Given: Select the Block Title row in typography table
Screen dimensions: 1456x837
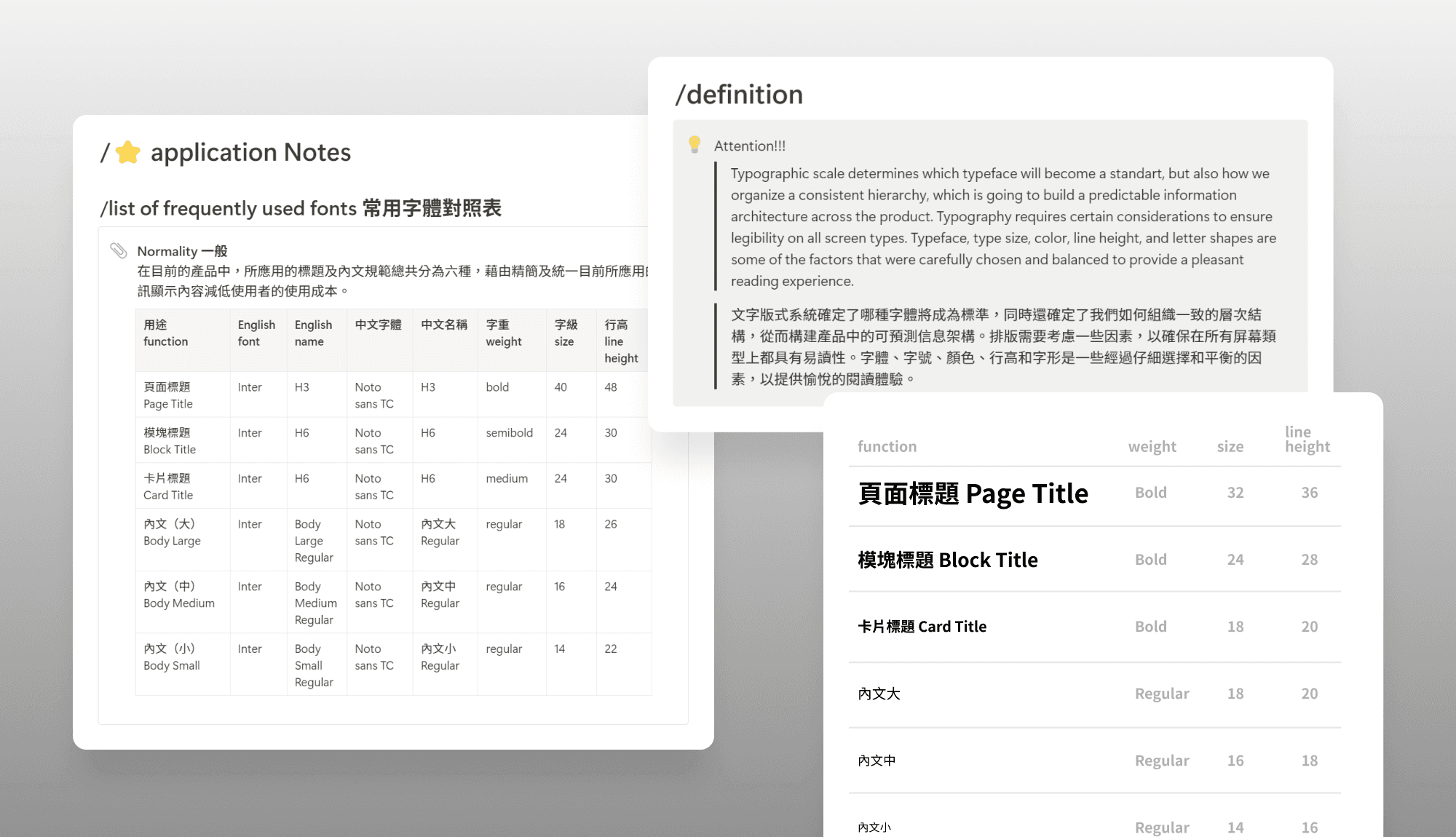Looking at the screenshot, I should pyautogui.click(x=948, y=560).
